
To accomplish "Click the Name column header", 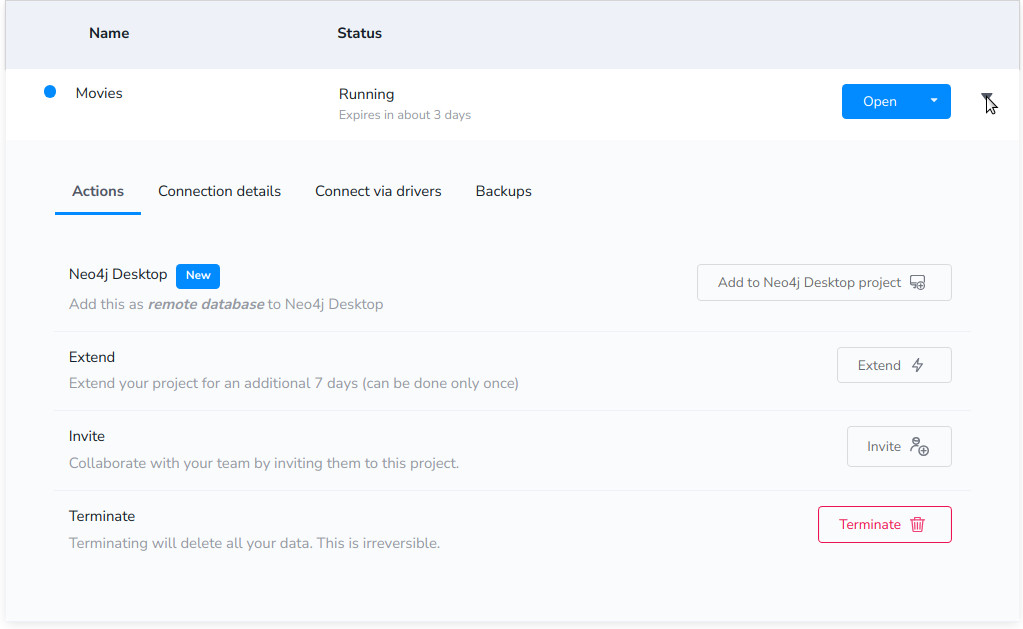I will pyautogui.click(x=109, y=33).
